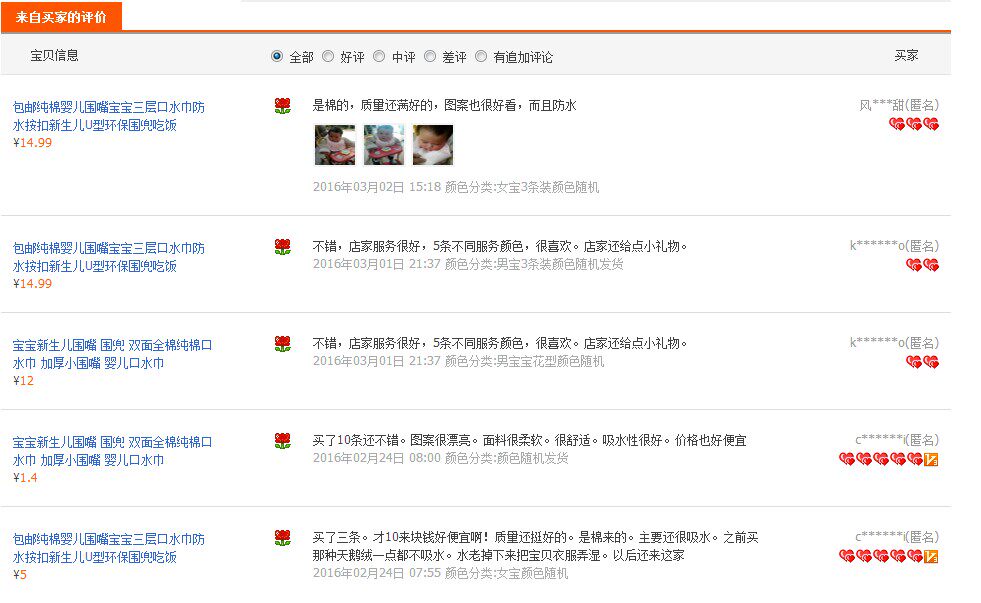The width and height of the screenshot is (981, 603).
Task: Click the orange badge icon beside hearts of 07:55 review buyer
Action: [x=931, y=556]
